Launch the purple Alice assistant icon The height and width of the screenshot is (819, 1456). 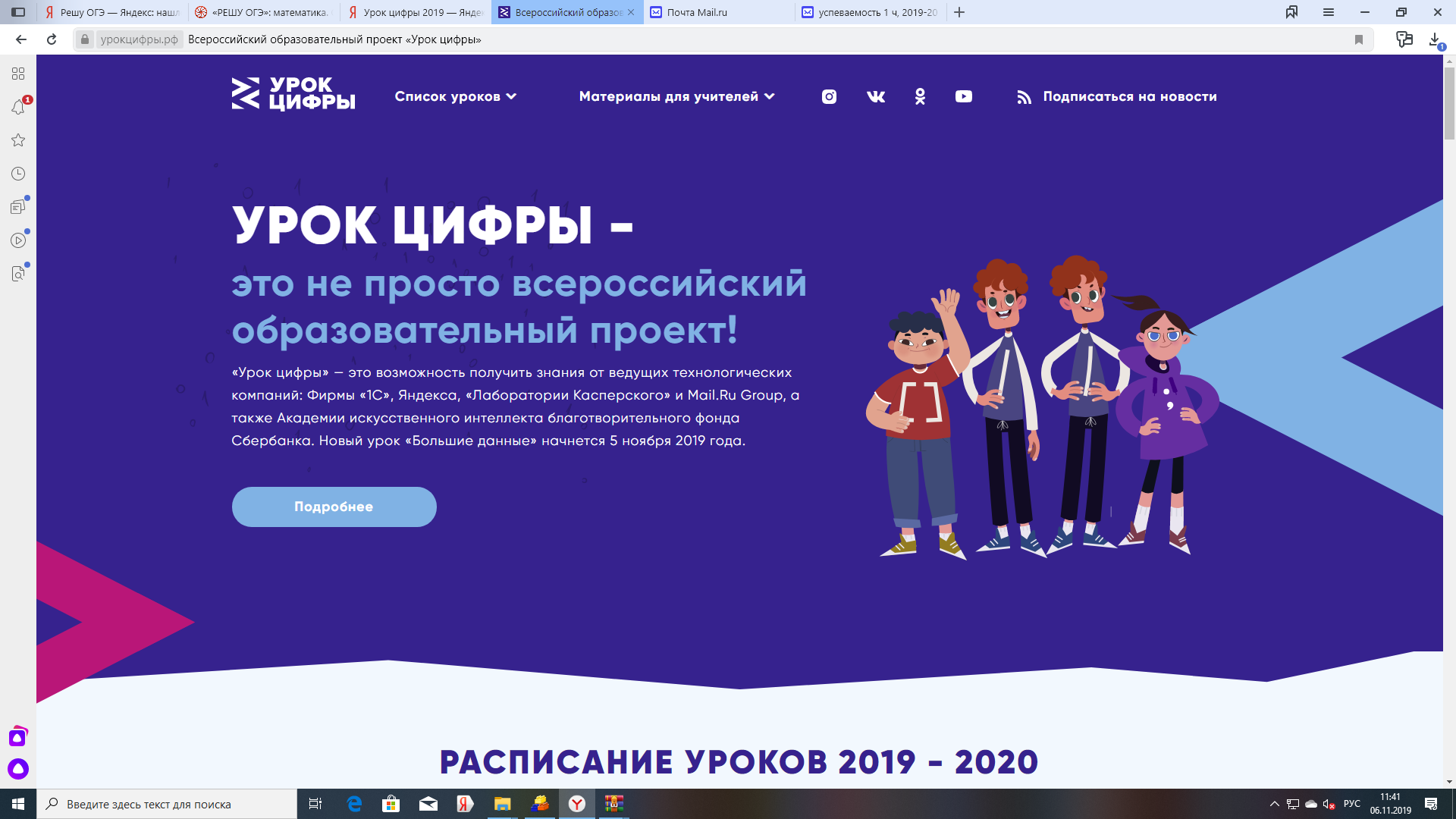[x=18, y=769]
